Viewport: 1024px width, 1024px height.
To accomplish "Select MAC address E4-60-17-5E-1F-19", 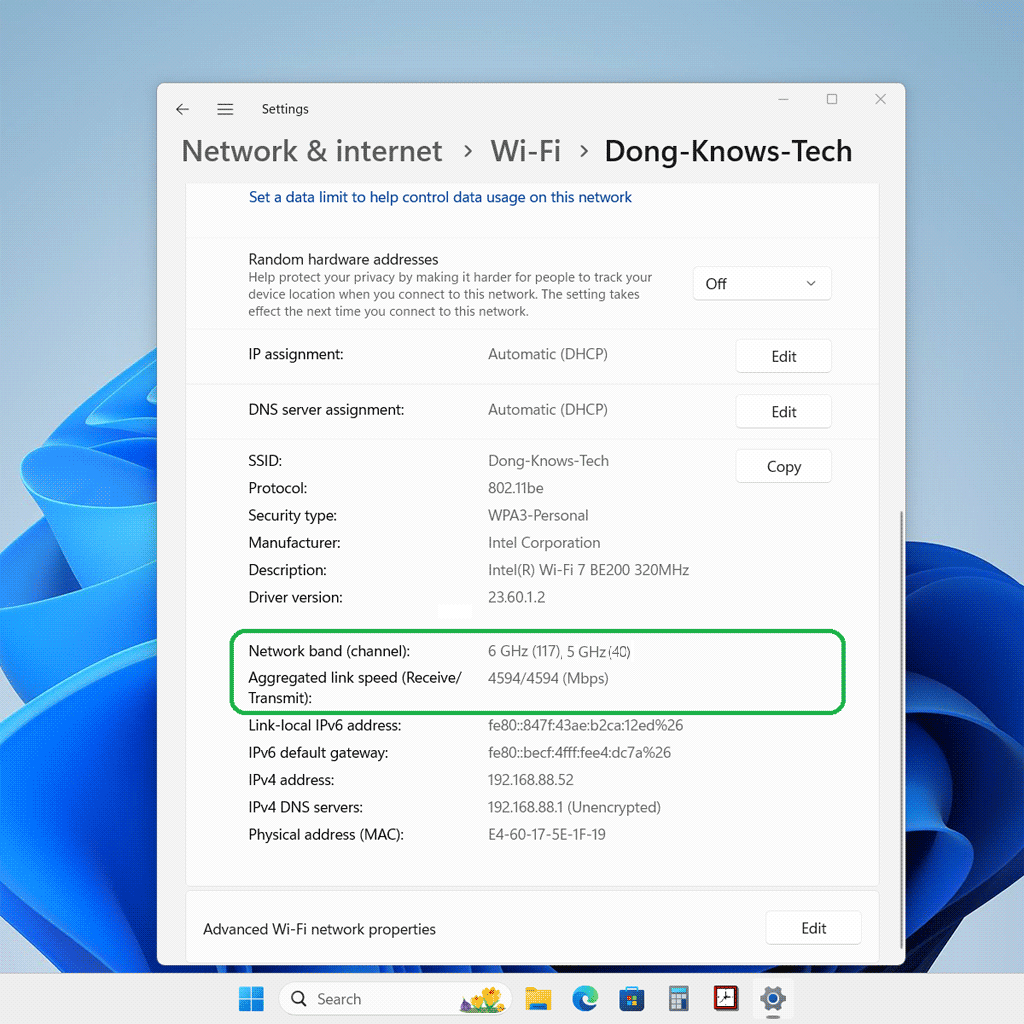I will pyautogui.click(x=547, y=835).
